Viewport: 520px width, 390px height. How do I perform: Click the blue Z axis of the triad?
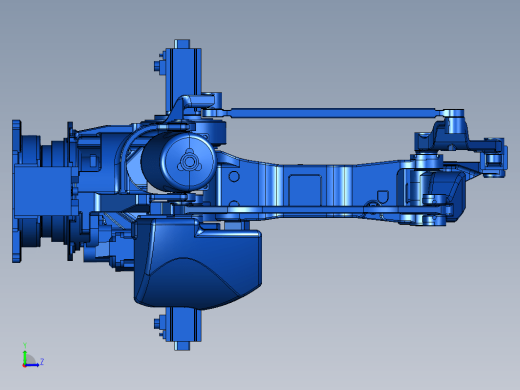(x=33, y=365)
